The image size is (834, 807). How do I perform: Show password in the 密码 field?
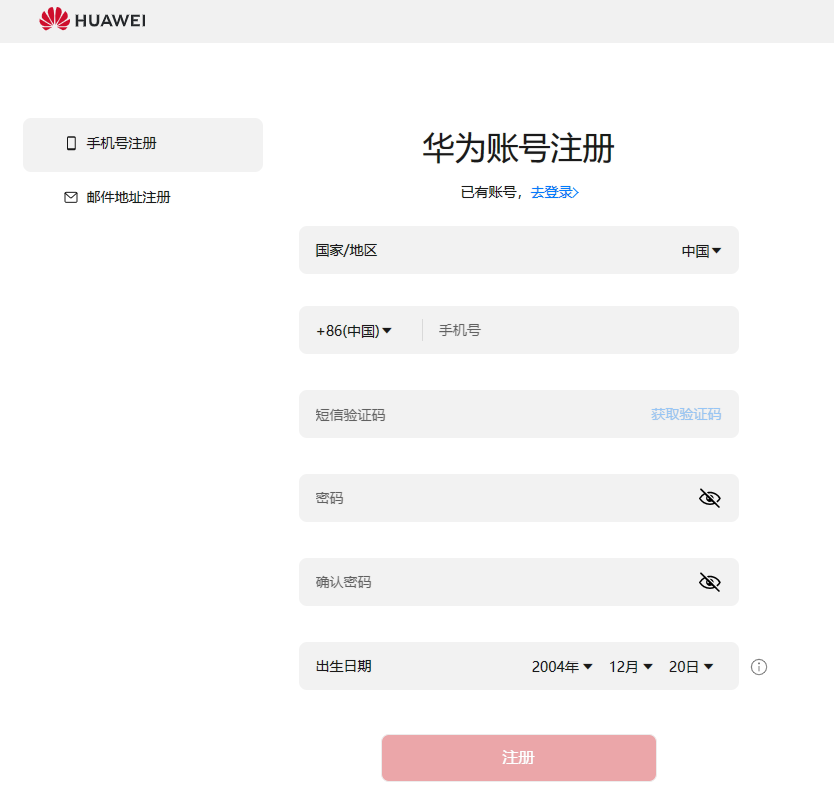point(710,498)
